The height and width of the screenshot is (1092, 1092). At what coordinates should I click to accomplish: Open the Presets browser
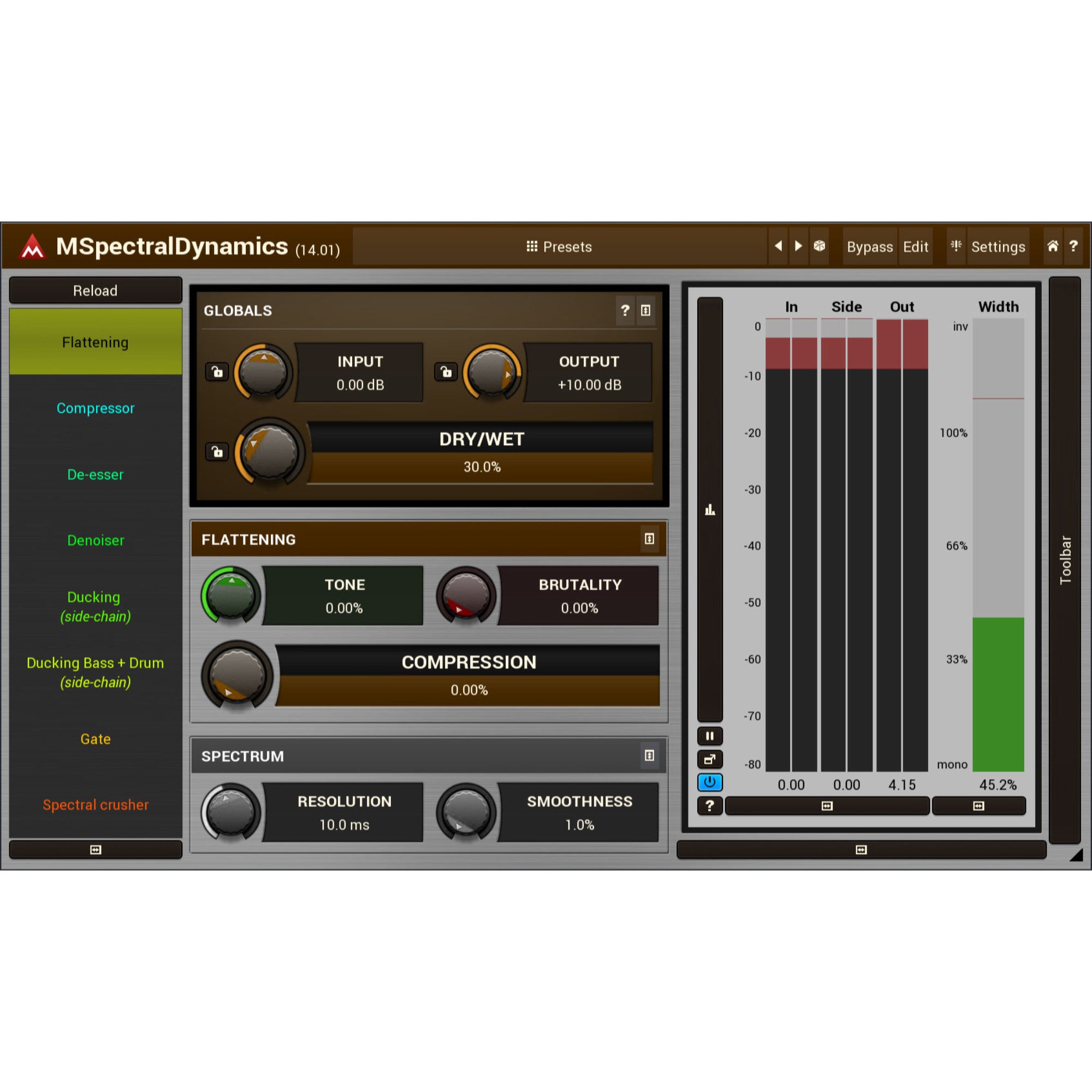559,246
